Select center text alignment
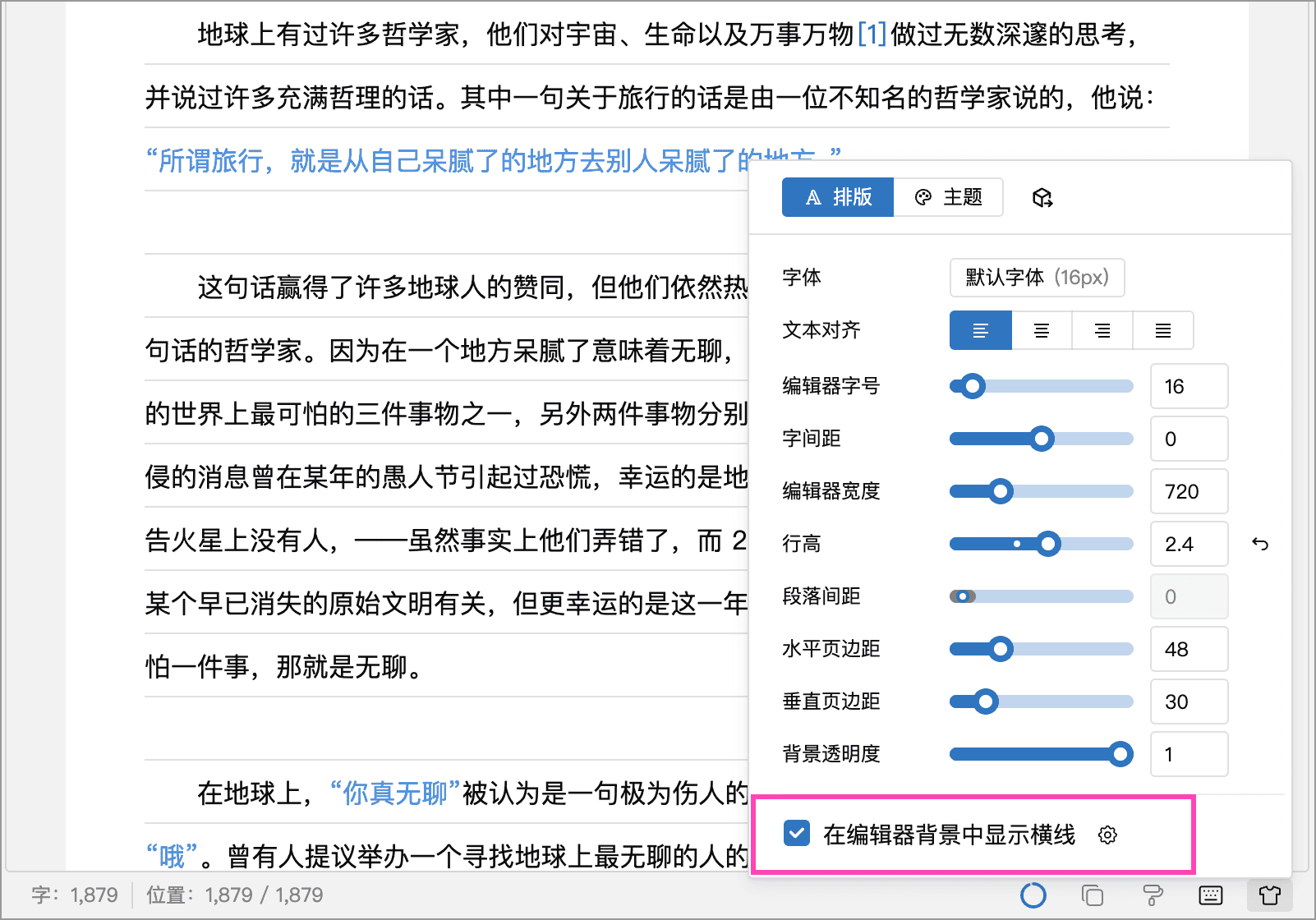 tap(1042, 330)
